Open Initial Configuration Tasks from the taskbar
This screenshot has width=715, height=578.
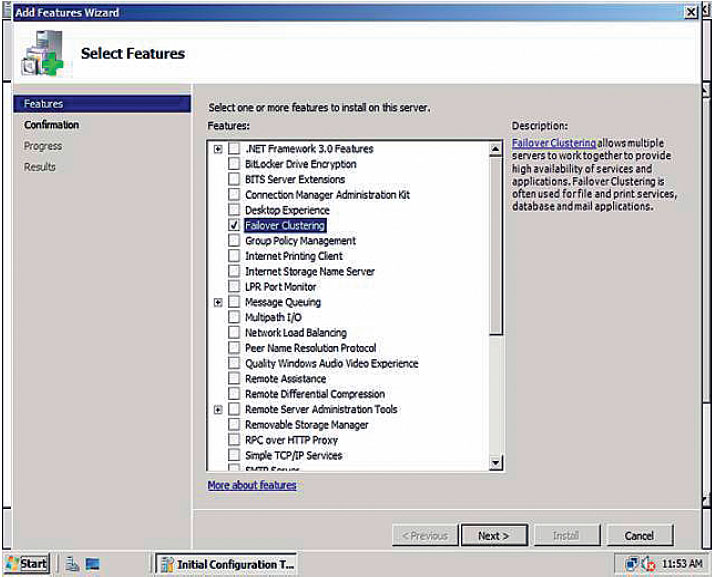point(228,564)
